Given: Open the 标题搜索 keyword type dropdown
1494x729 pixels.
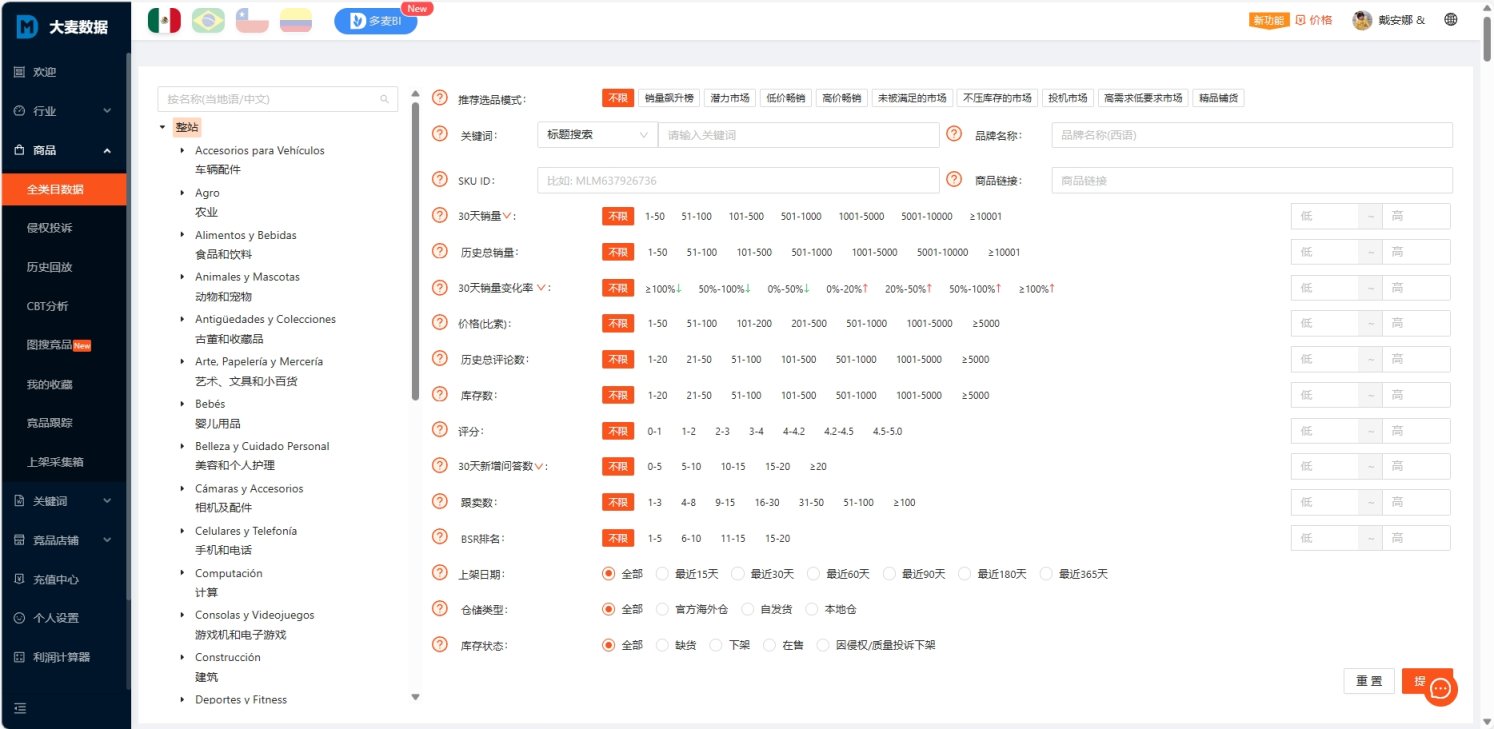Looking at the screenshot, I should (597, 135).
